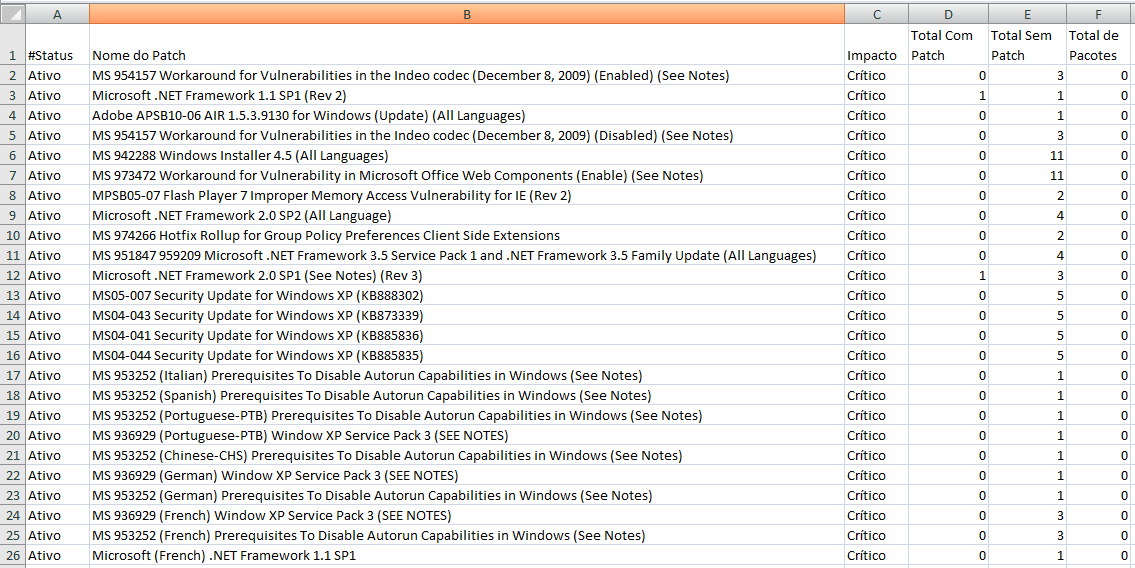This screenshot has width=1135, height=568.
Task: Select column E header
Action: (1026, 14)
